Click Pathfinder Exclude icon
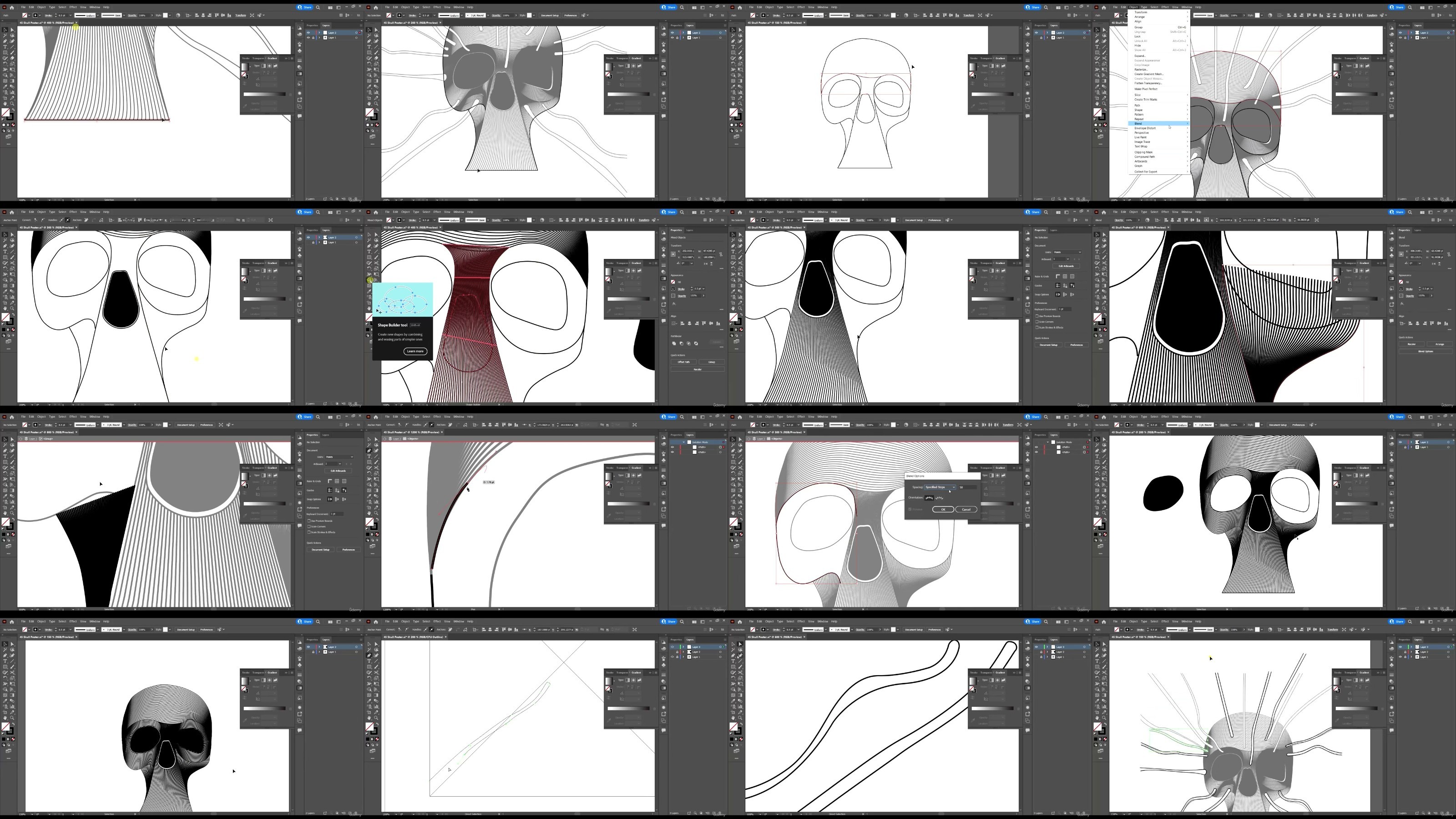 pos(696,344)
